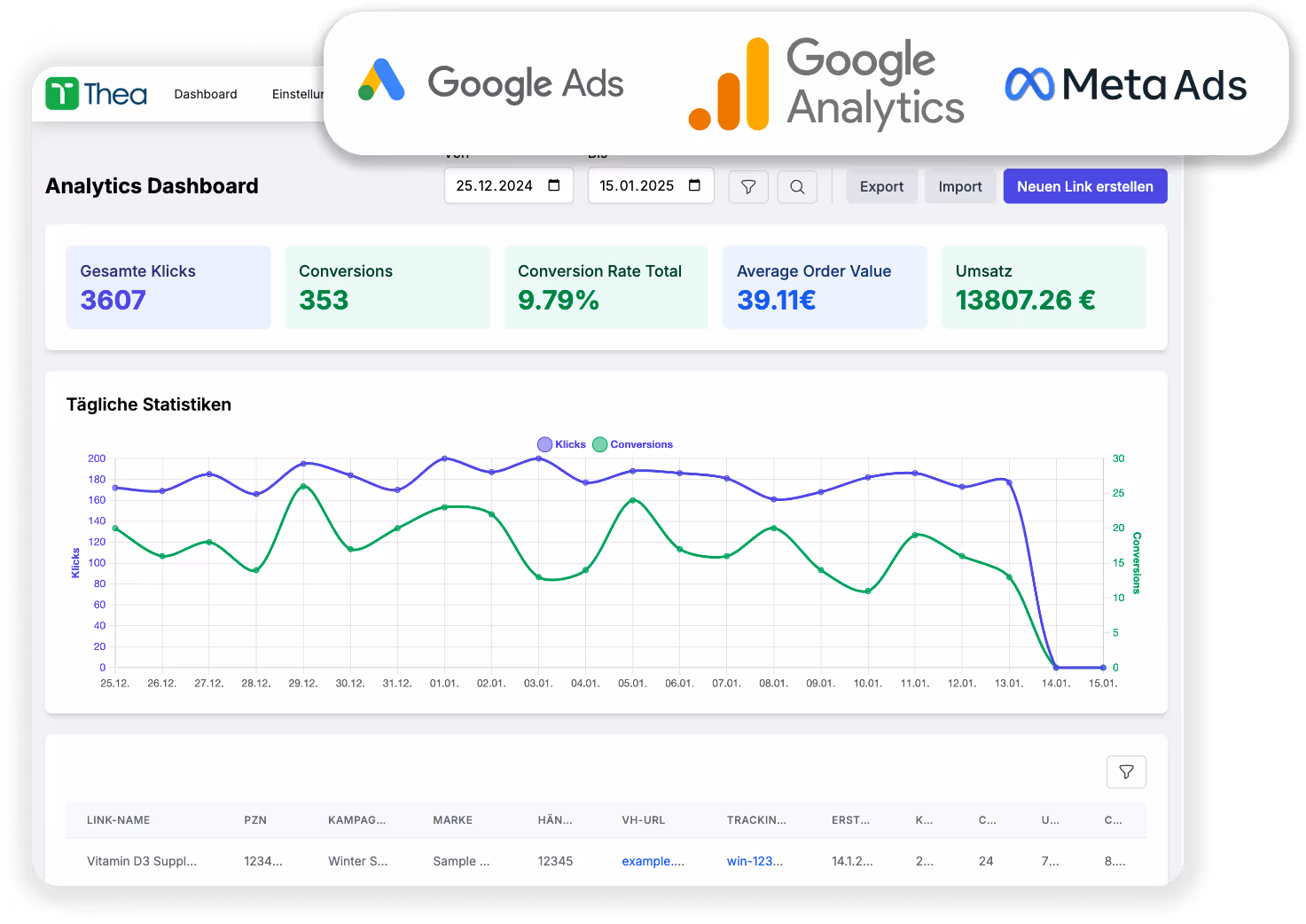
Task: Click the Neuen Link erstellen button
Action: click(1084, 186)
